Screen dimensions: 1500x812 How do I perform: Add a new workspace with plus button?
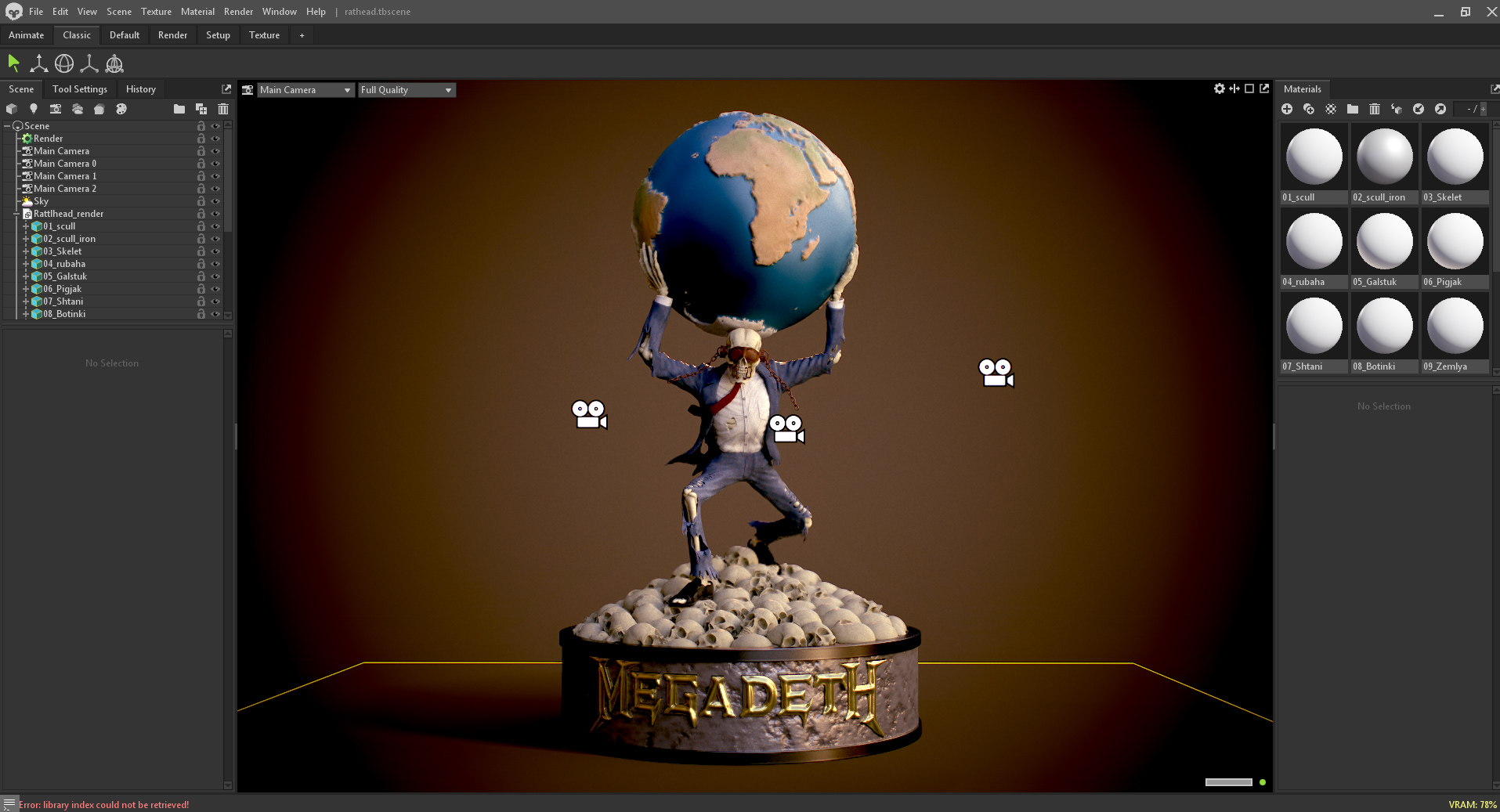pyautogui.click(x=302, y=35)
